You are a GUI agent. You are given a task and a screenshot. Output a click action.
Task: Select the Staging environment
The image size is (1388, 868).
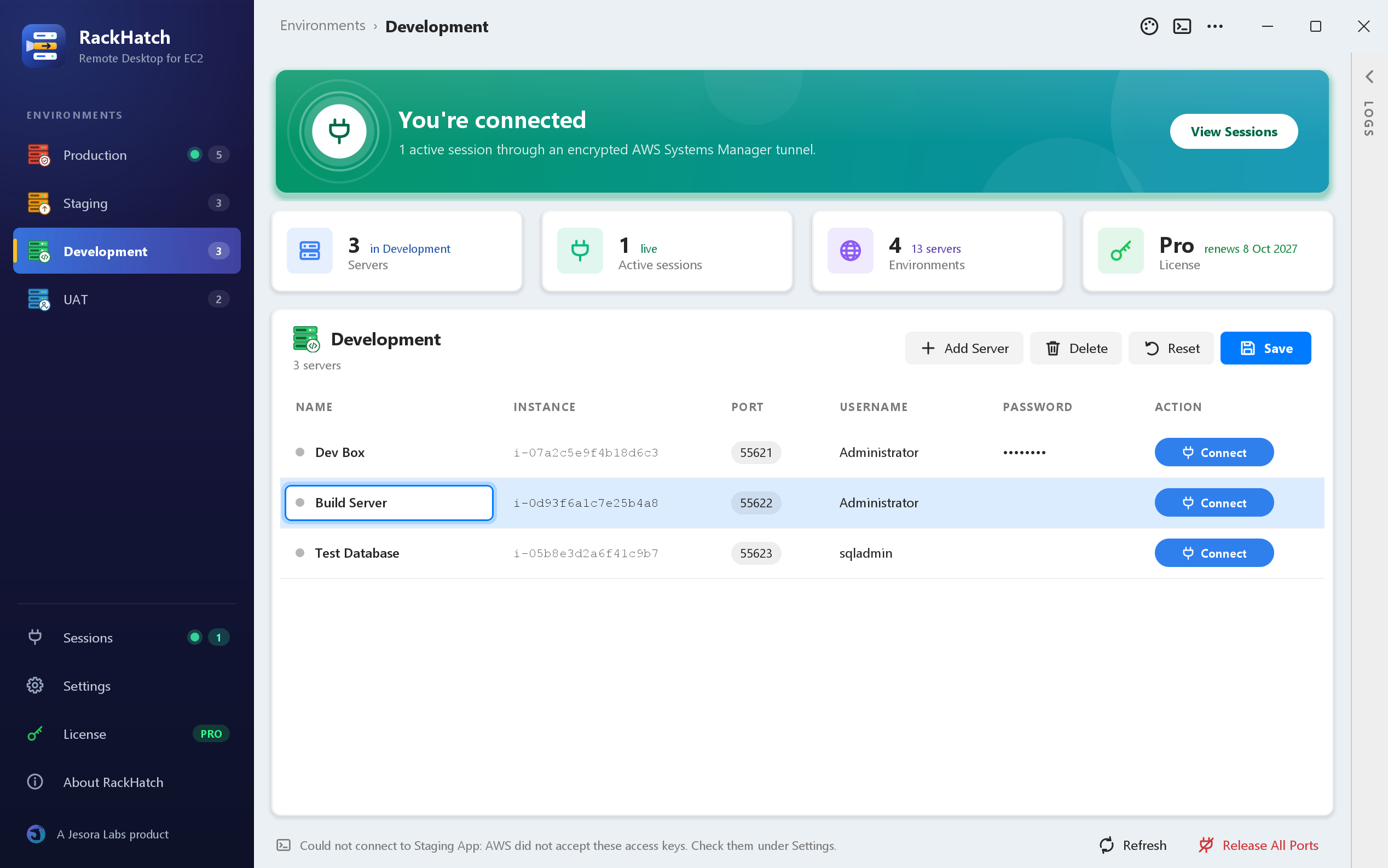pos(127,202)
